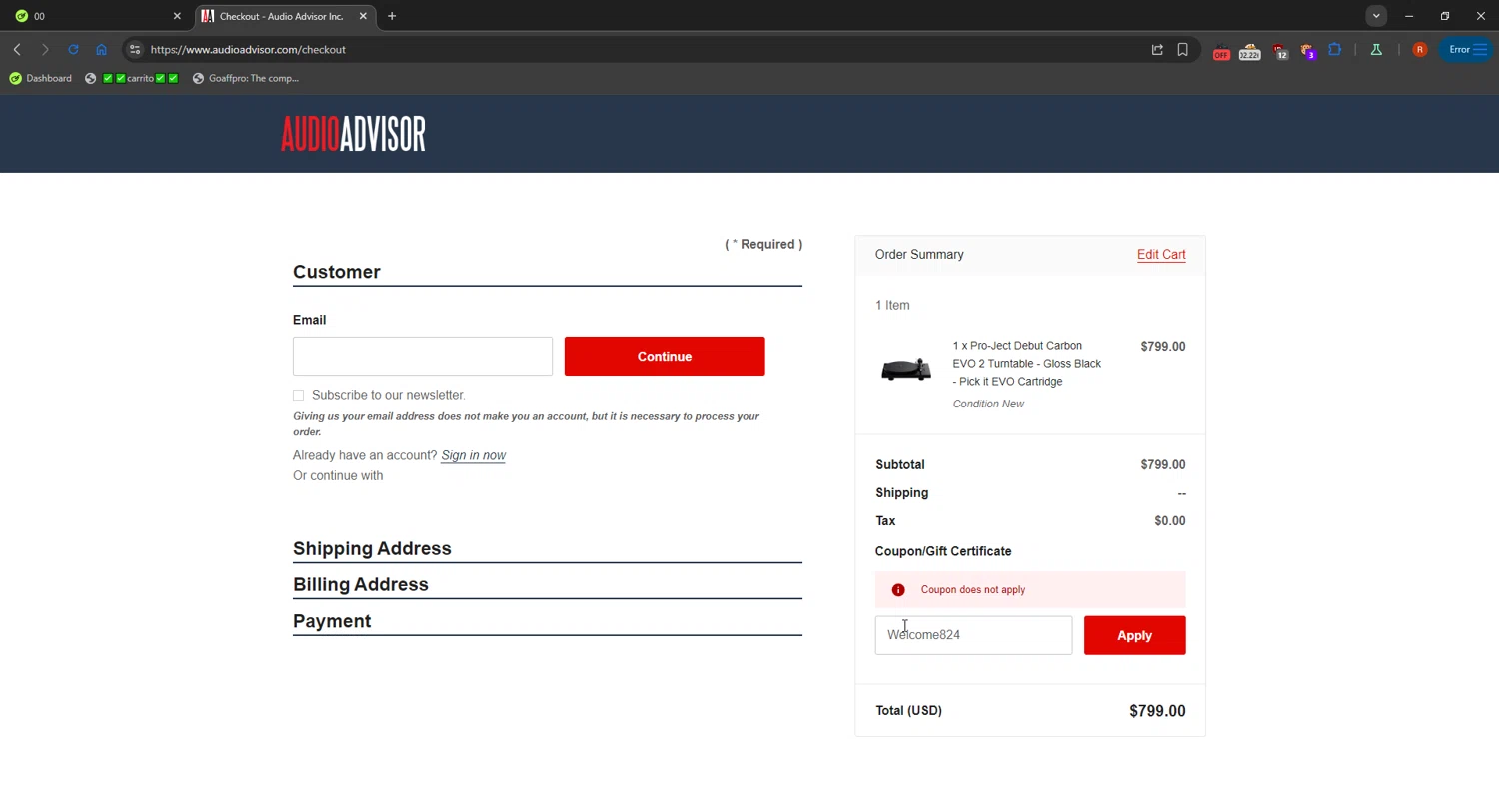Restore down the browser window
Viewport: 1499px width, 812px height.
(1445, 16)
